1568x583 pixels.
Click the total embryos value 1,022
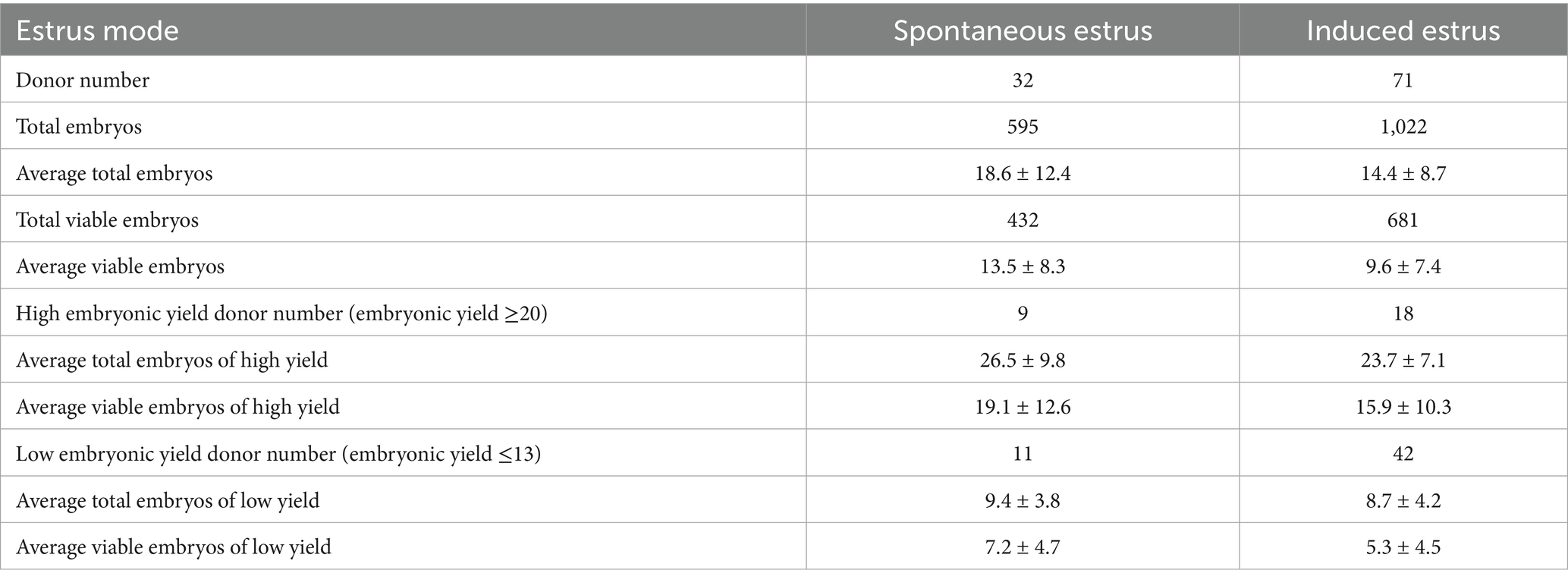[x=1403, y=126]
